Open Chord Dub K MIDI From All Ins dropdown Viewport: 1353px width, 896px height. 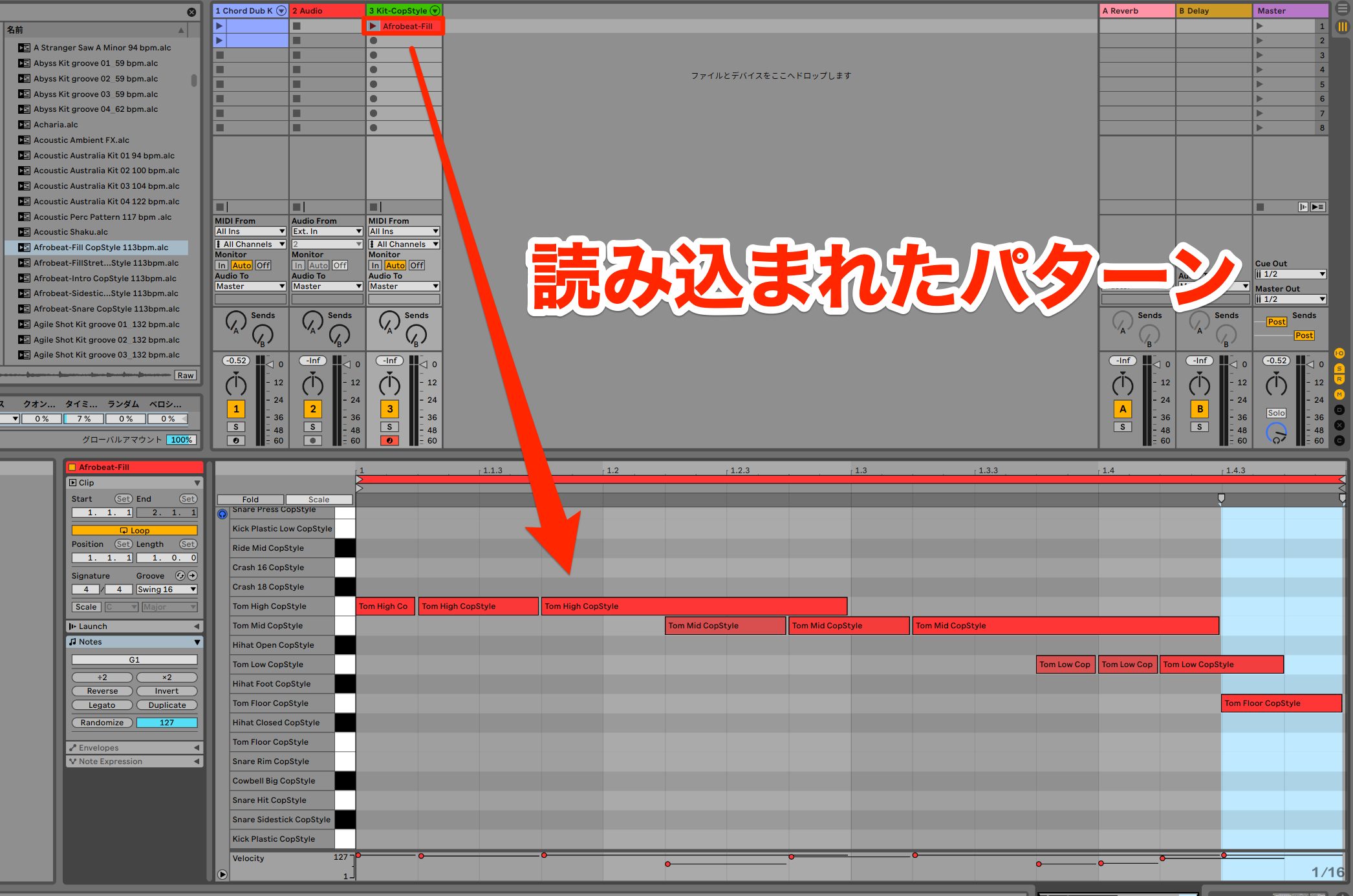coord(250,231)
